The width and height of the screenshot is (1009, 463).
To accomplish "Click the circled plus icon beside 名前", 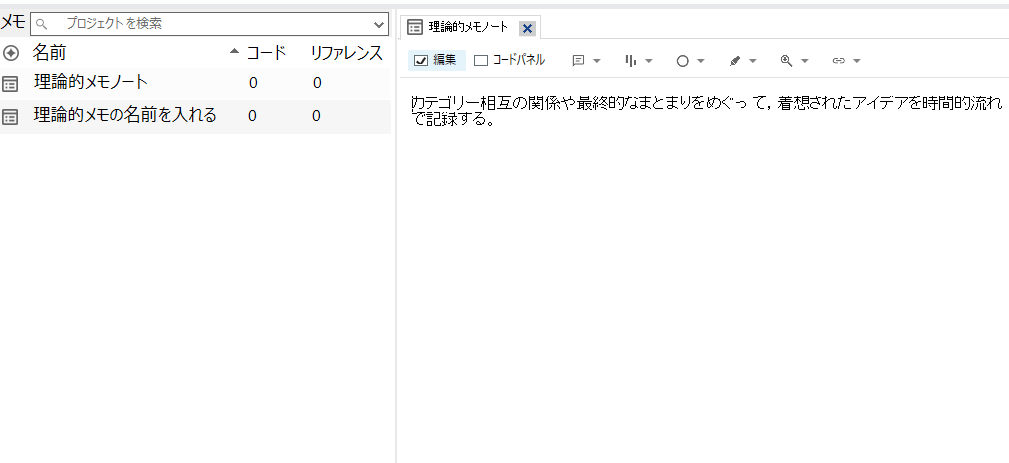I will coord(10,53).
